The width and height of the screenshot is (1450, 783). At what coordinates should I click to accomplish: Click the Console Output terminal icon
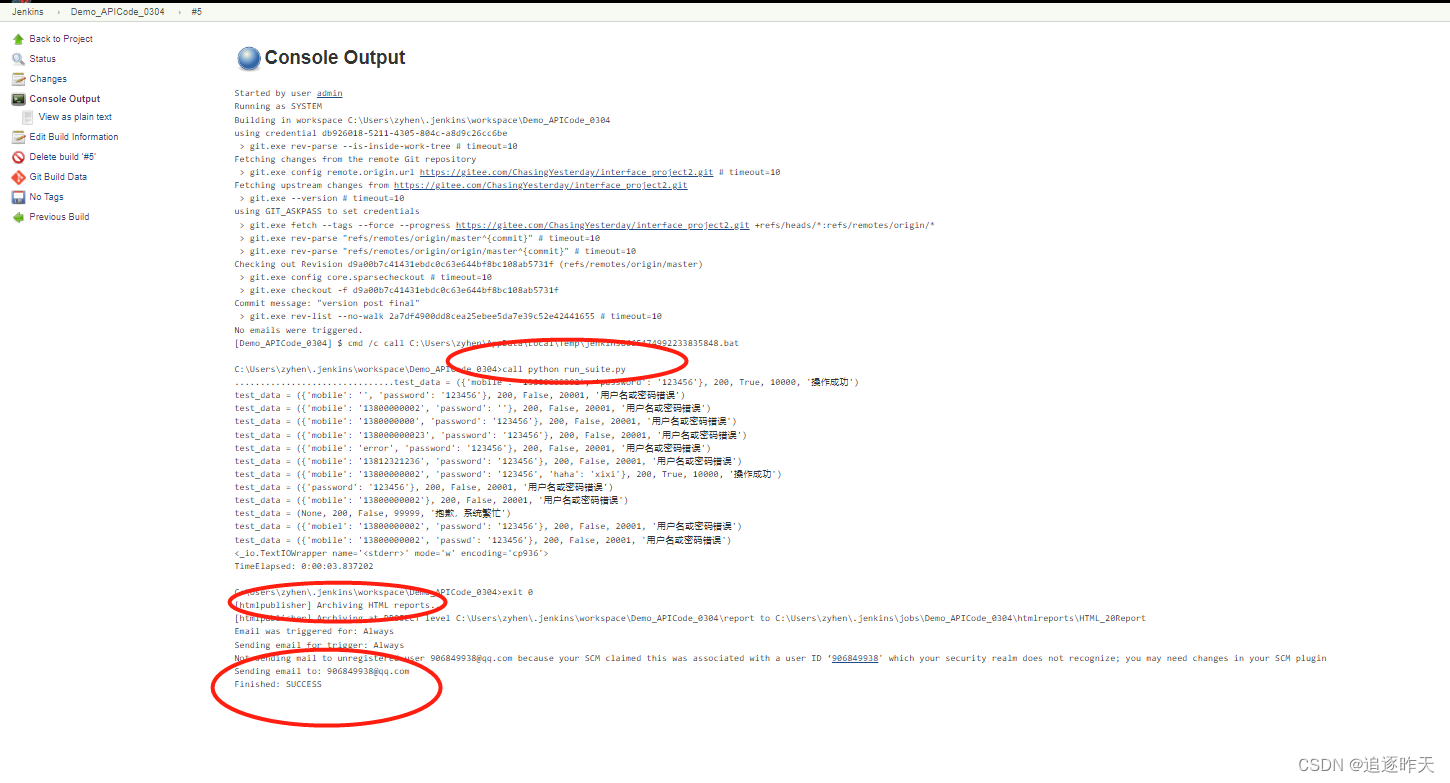tap(18, 99)
